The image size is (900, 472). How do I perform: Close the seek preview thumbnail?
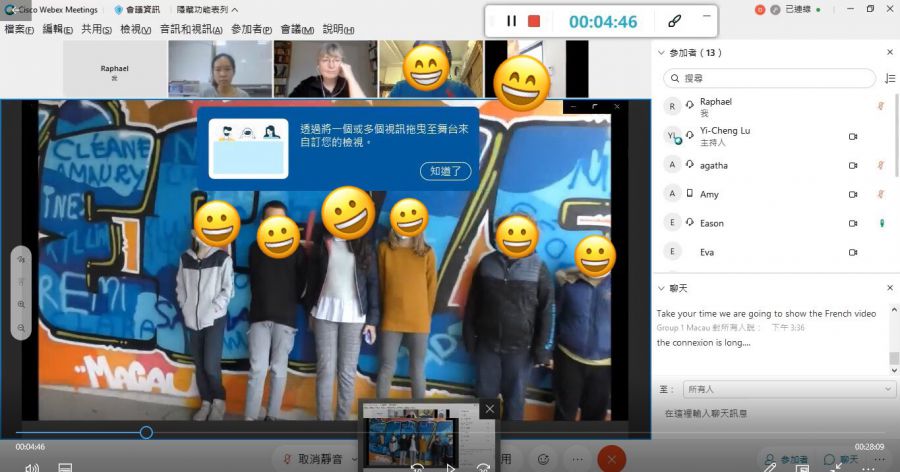489,409
